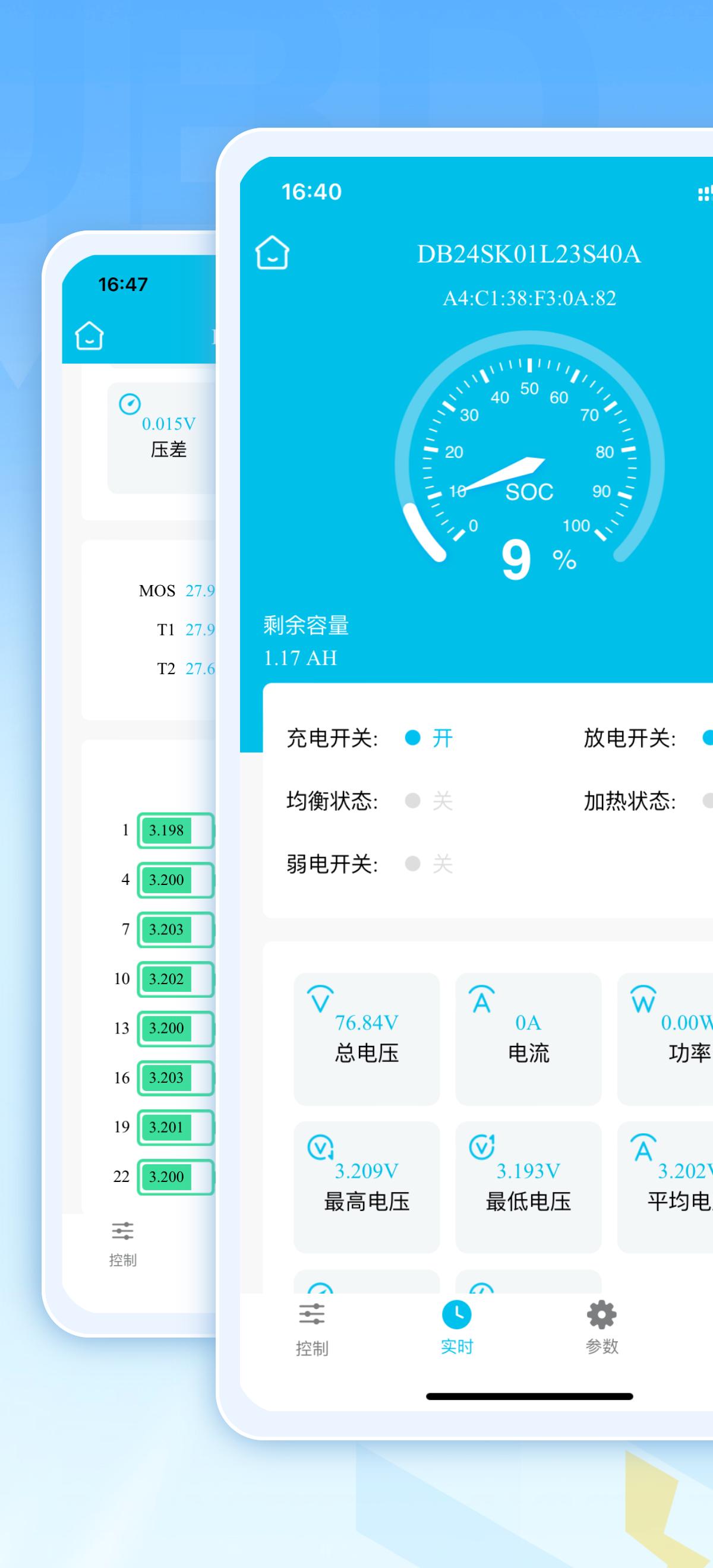The width and height of the screenshot is (713, 1568).
Task: Open 控制 tab in front phone
Action: 312,1330
